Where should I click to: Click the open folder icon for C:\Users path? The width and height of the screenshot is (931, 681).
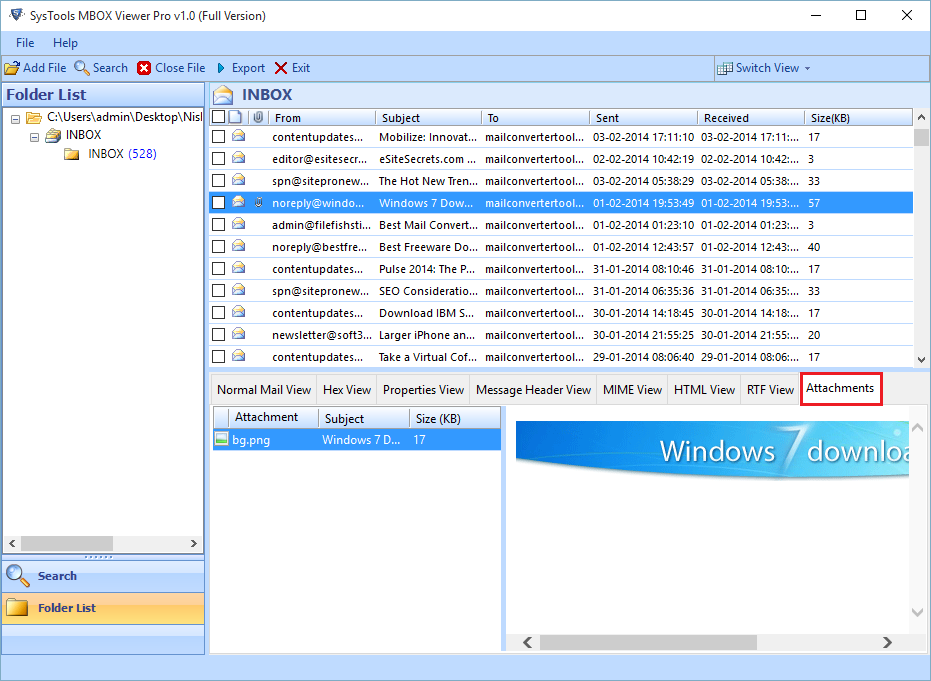[34, 118]
